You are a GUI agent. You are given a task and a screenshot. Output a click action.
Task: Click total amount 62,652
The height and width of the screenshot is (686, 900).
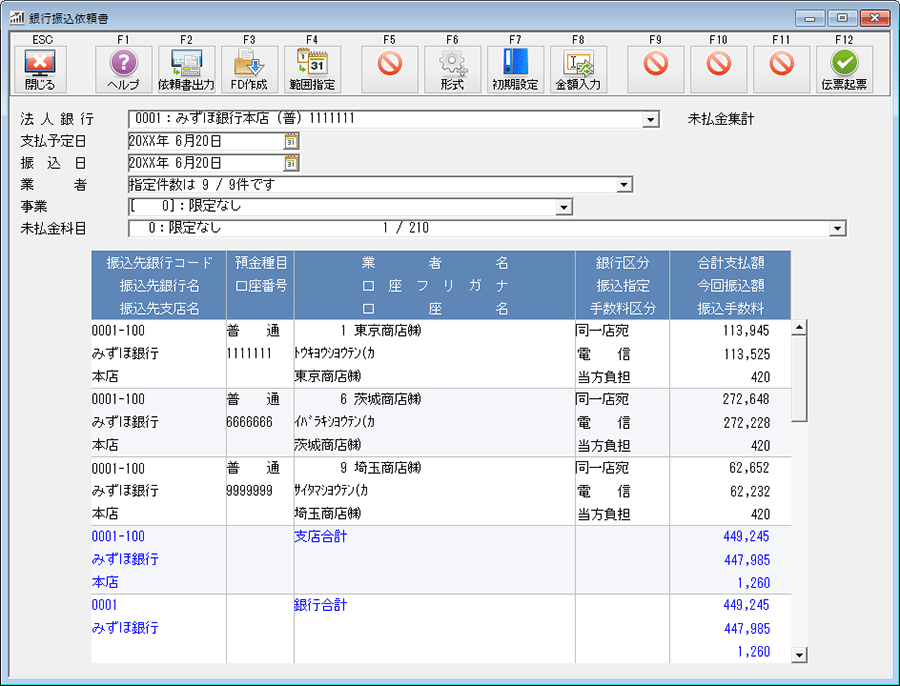tap(750, 468)
